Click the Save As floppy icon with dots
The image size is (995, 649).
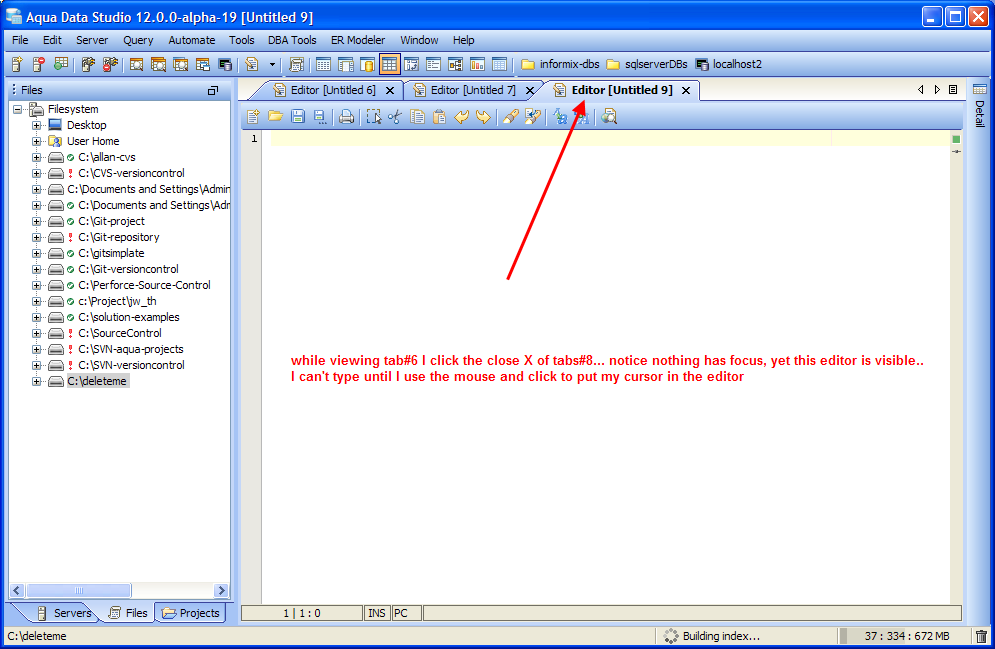tap(320, 116)
